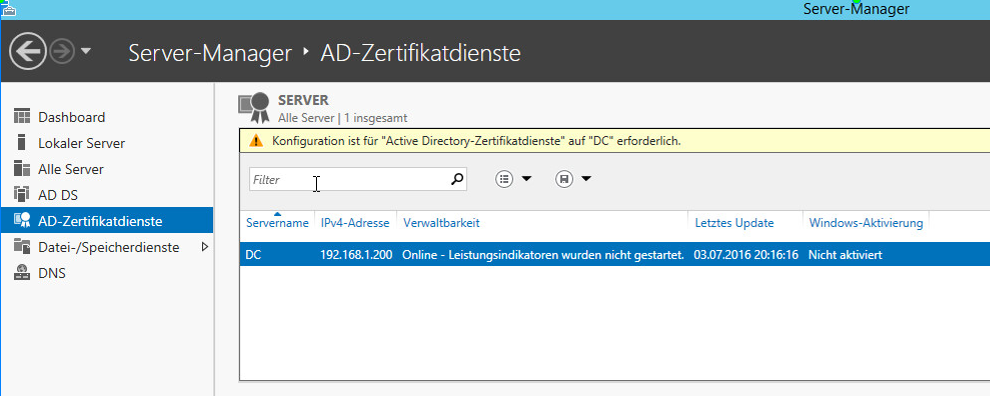Click the Nicht aktiviert cell
This screenshot has width=990, height=396.
845,255
